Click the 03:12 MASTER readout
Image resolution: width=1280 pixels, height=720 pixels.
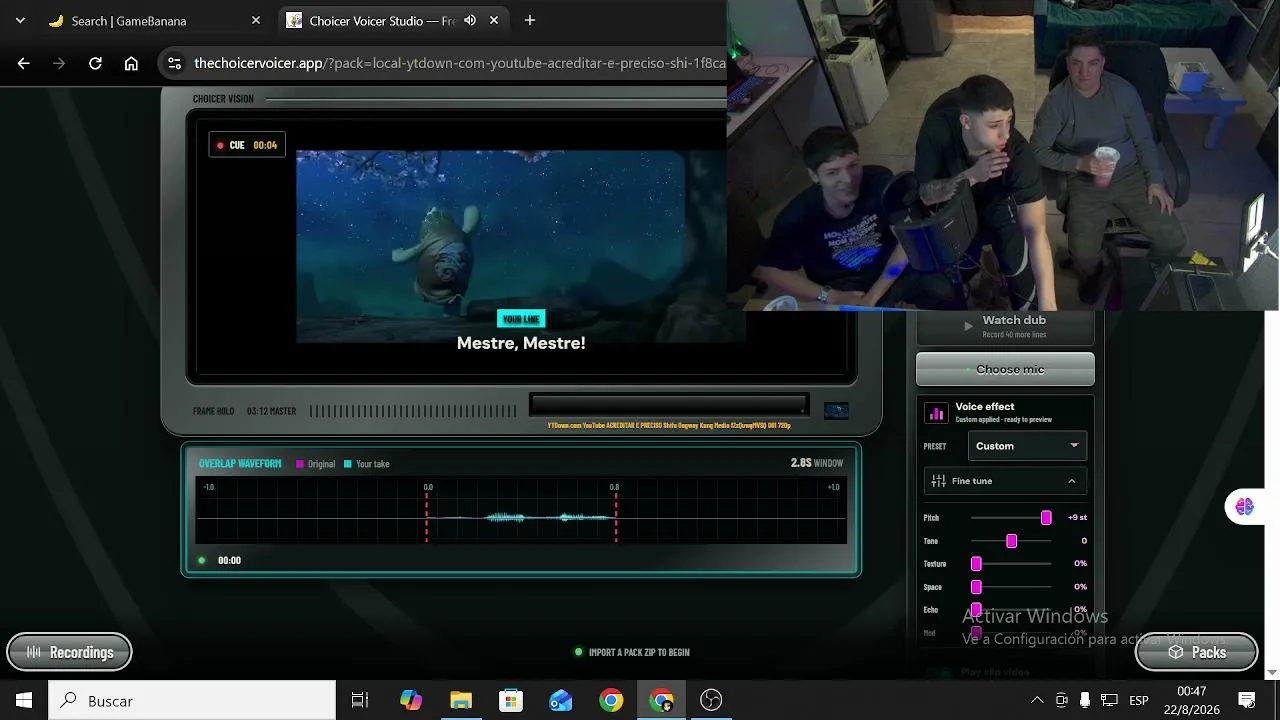tap(272, 411)
